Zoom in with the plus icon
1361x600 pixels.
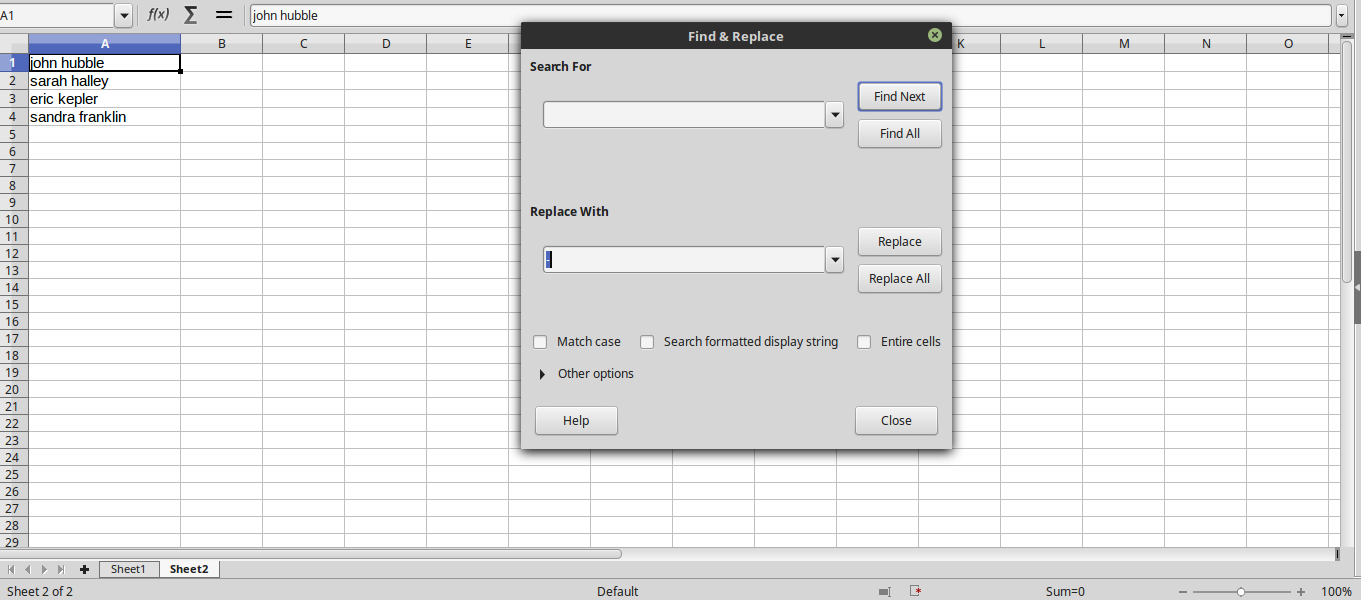1300,591
